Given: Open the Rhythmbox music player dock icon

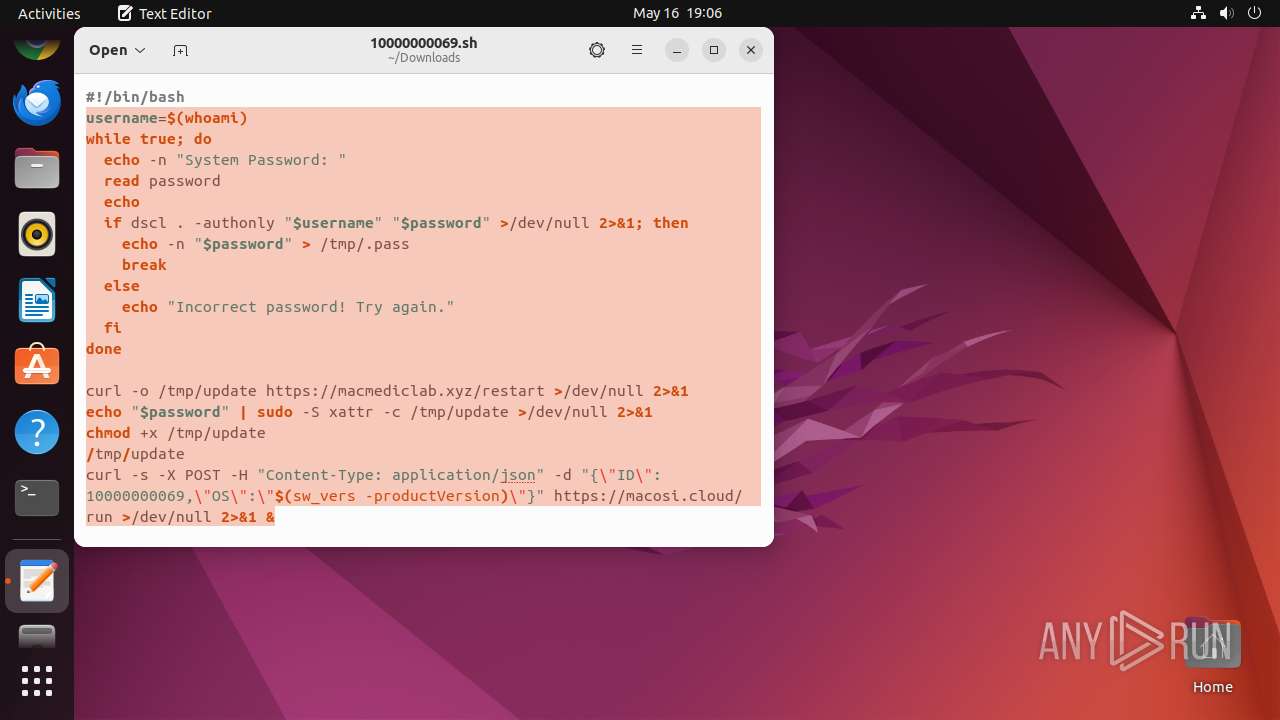Looking at the screenshot, I should tap(37, 234).
